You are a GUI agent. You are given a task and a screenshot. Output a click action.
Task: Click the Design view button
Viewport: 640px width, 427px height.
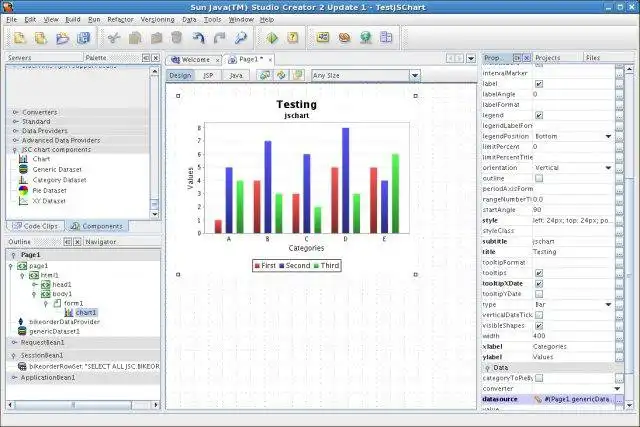pos(180,76)
